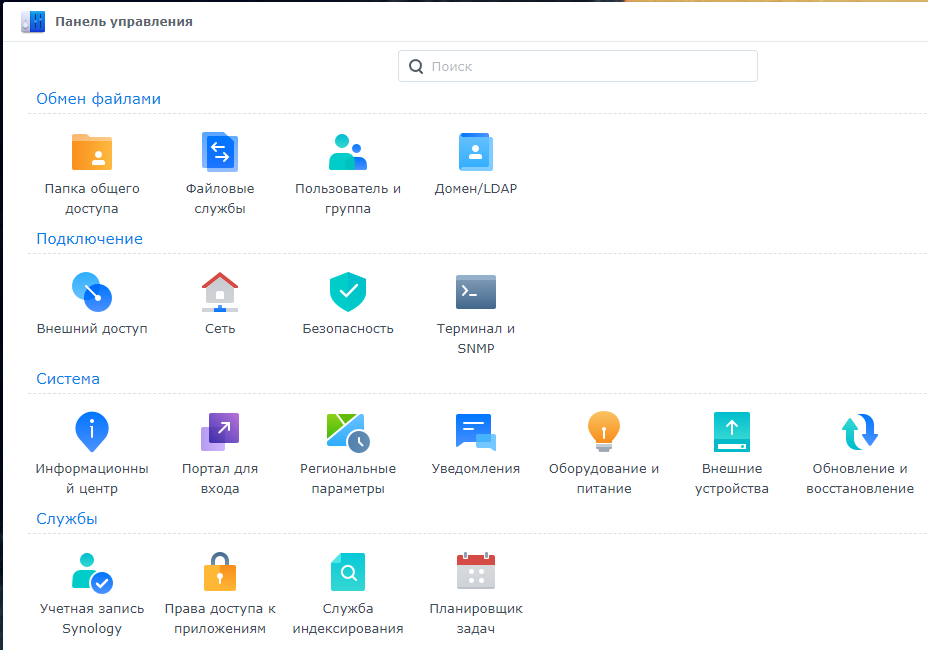Open Внешние устройства icon
The image size is (928, 650).
coord(732,432)
